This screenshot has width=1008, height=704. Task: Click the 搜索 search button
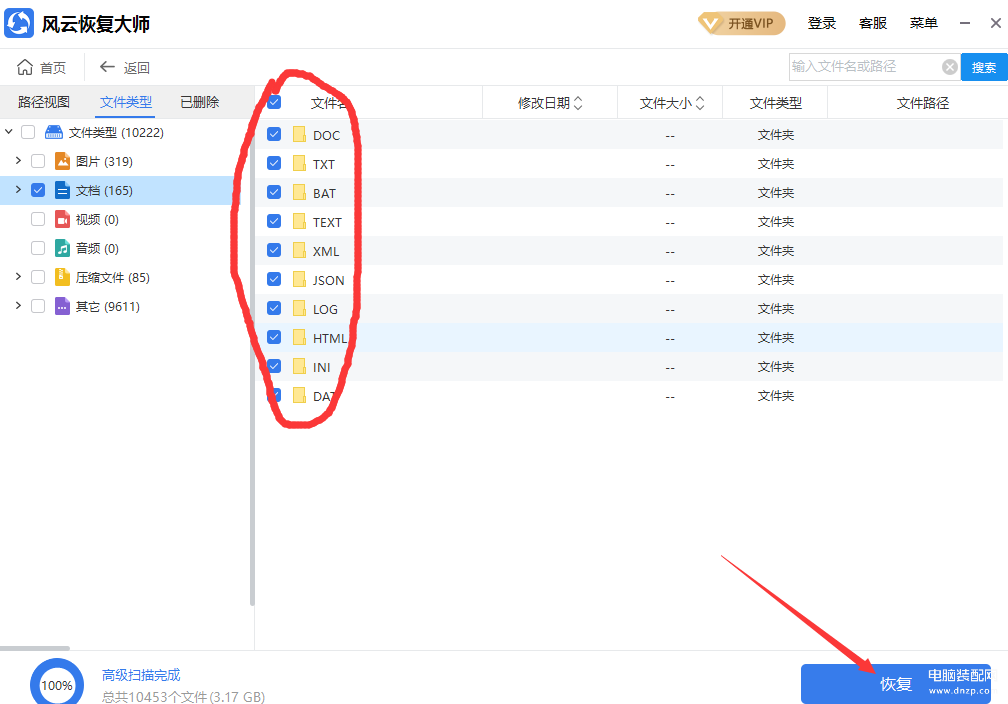coord(984,67)
